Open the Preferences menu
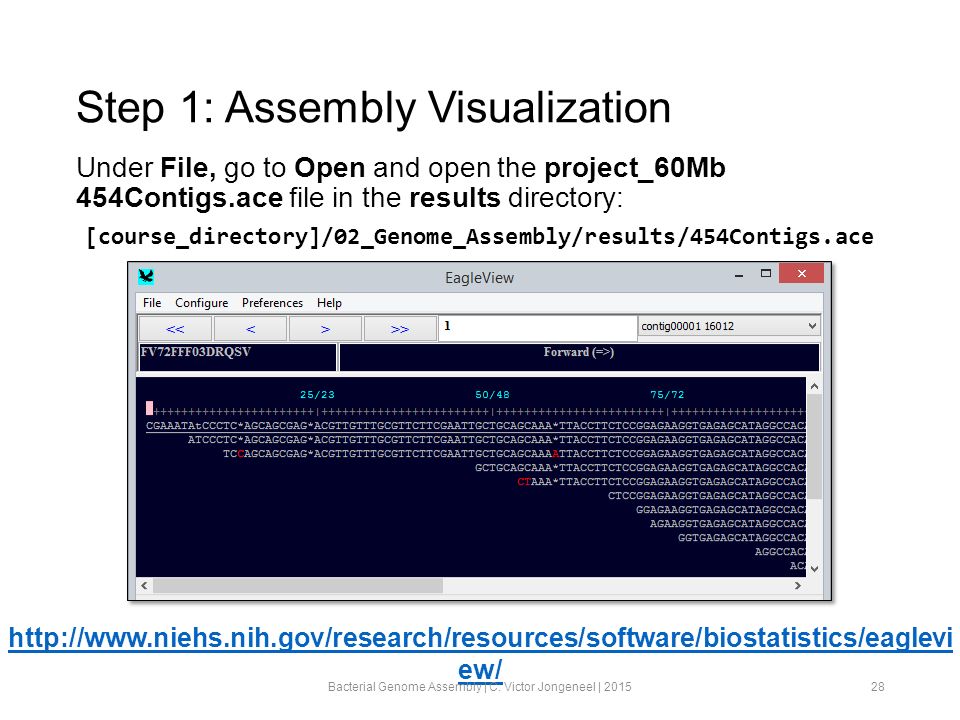This screenshot has height=720, width=960. point(272,303)
